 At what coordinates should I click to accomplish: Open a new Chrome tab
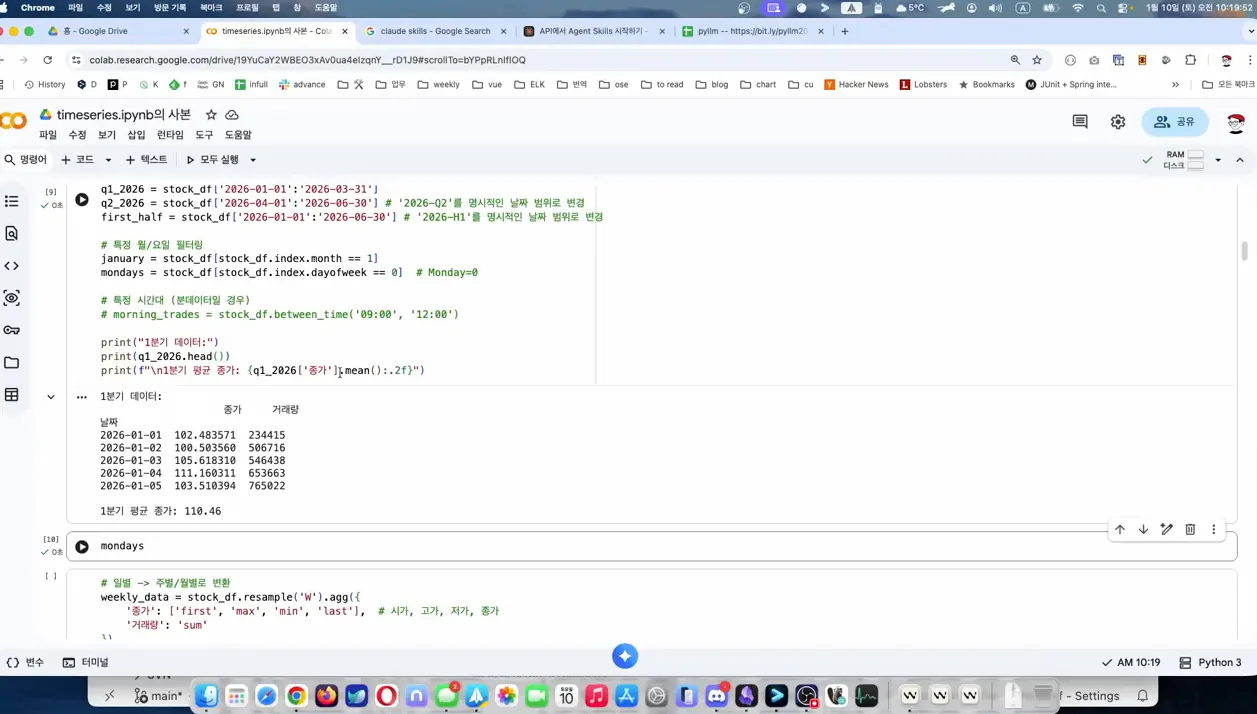[x=845, y=31]
